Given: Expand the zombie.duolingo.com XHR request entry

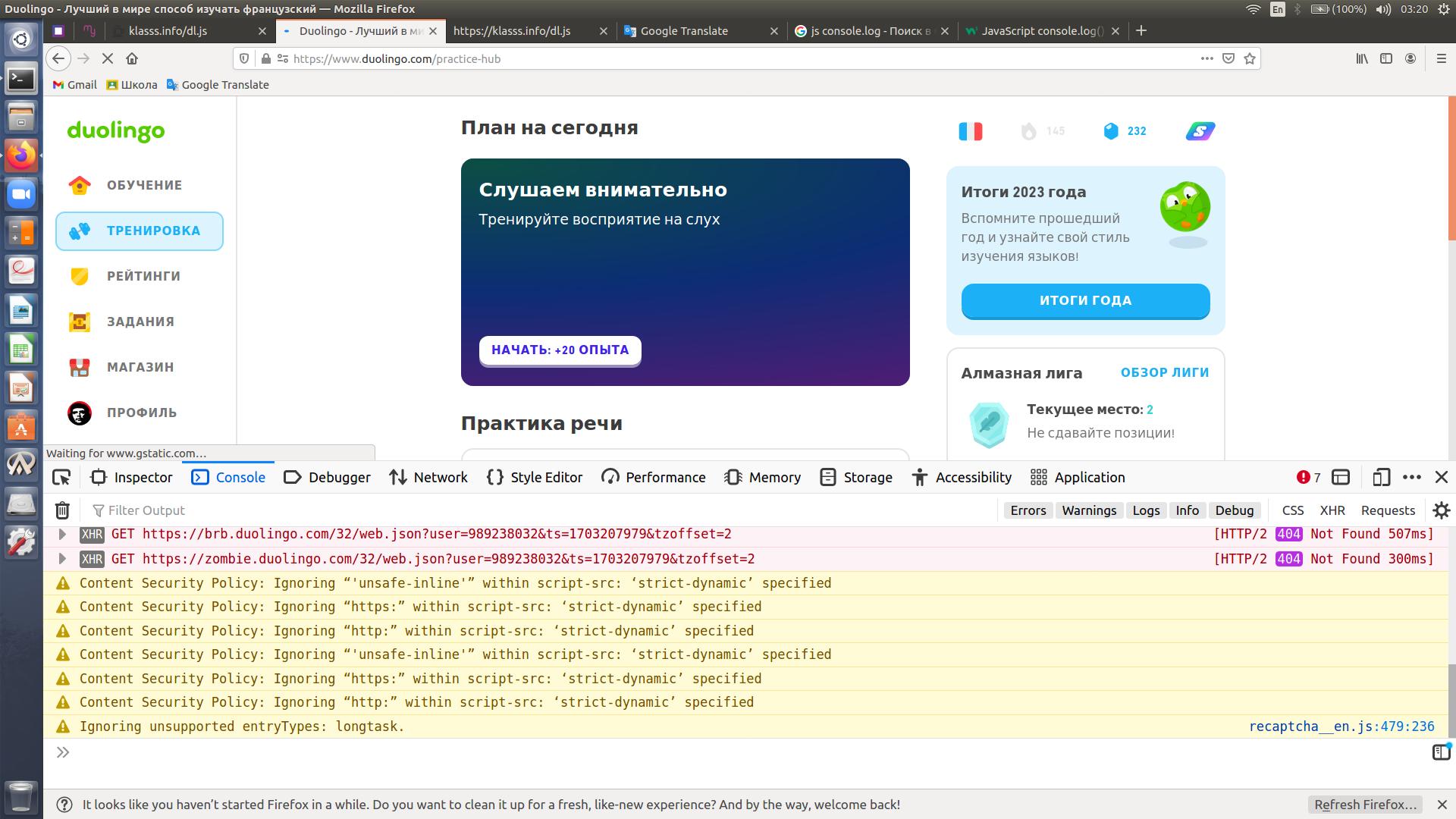Looking at the screenshot, I should tap(62, 559).
